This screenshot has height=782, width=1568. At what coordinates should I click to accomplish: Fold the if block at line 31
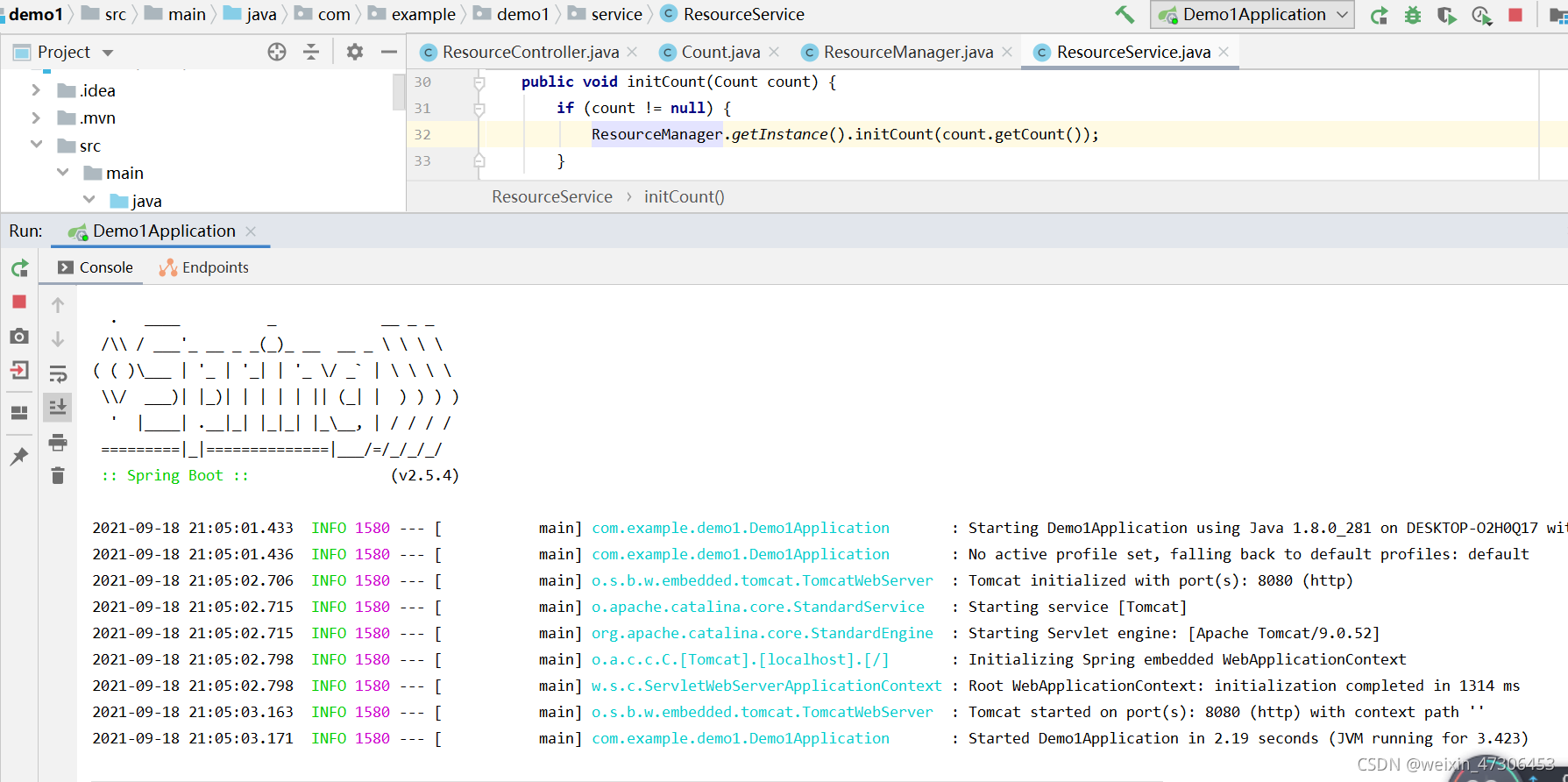[x=479, y=109]
